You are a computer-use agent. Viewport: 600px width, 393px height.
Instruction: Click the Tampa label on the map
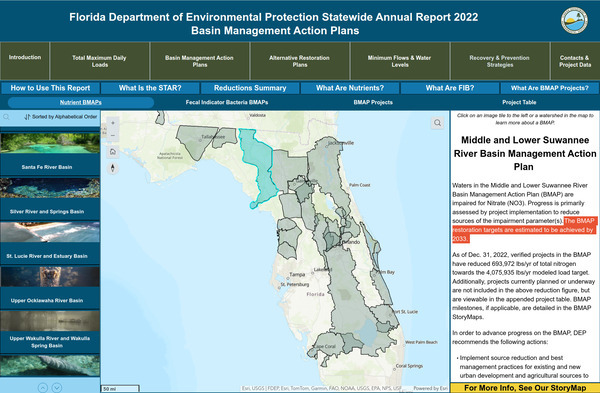coord(297,274)
